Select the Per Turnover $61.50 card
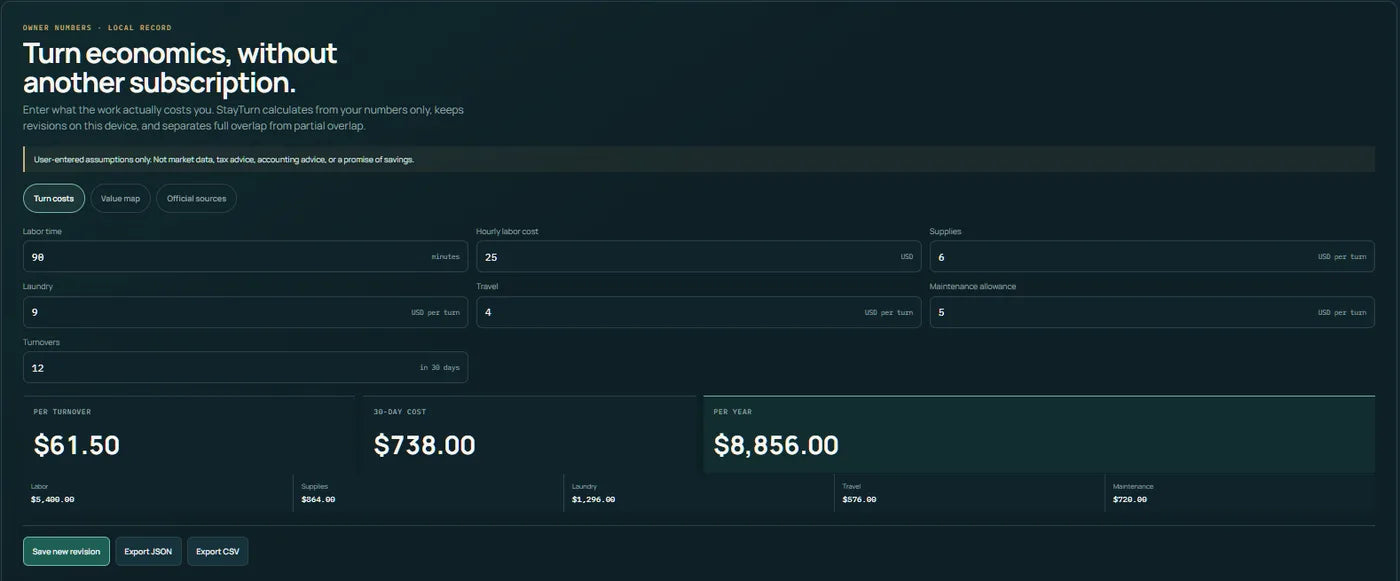Viewport: 1400px width, 581px height. point(189,434)
